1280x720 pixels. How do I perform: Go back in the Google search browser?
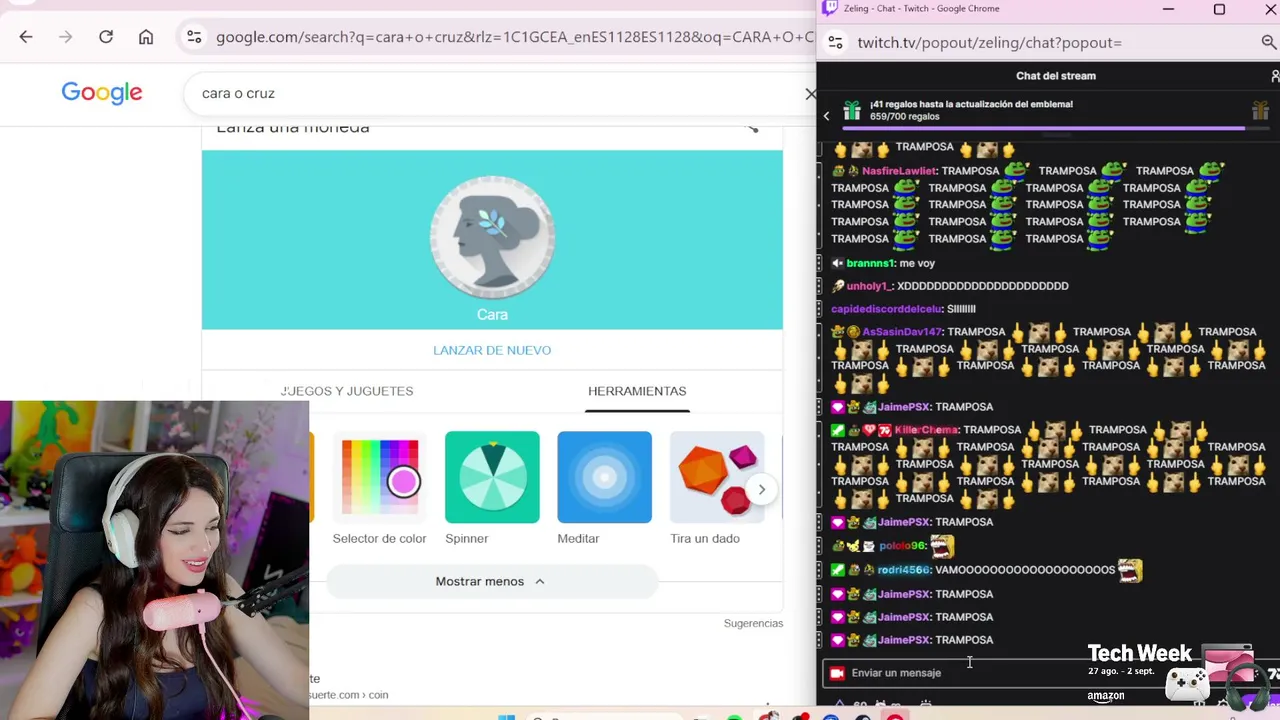(26, 37)
